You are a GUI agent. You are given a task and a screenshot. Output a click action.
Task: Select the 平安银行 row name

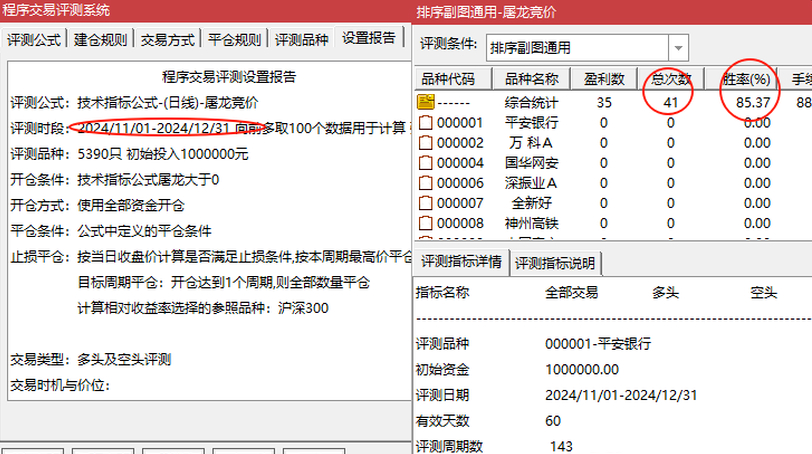(531, 123)
